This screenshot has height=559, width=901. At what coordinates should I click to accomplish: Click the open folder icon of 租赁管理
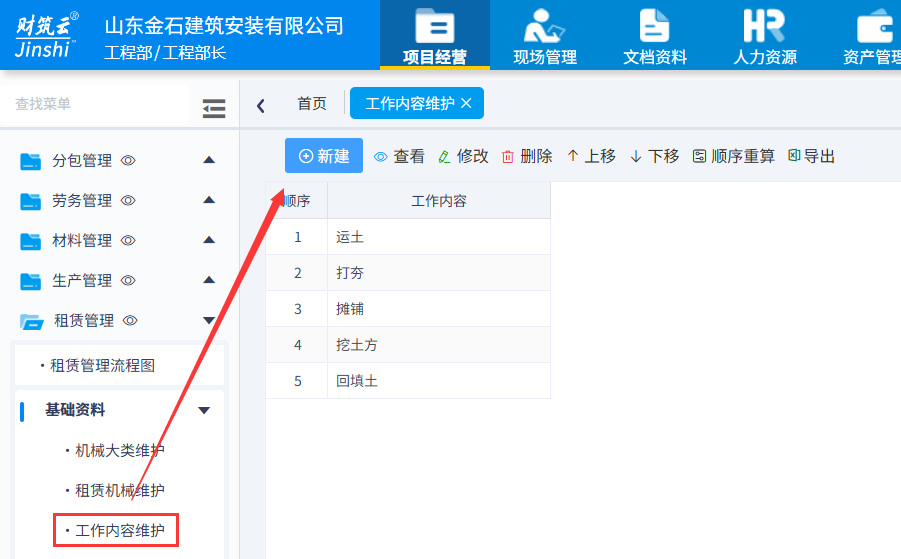(32, 322)
